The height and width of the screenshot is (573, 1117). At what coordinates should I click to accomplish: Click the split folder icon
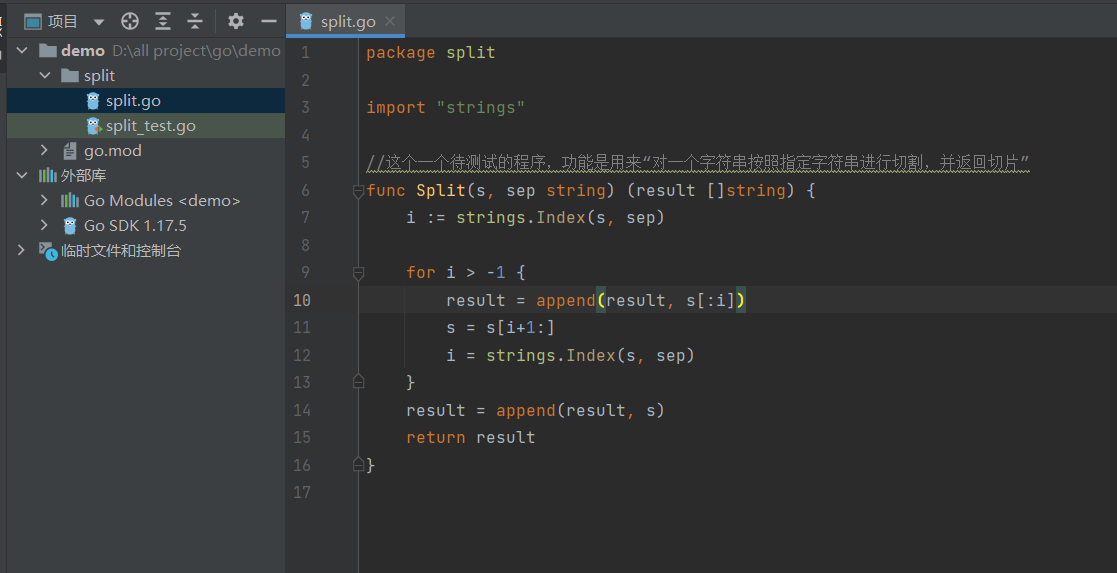(x=70, y=76)
